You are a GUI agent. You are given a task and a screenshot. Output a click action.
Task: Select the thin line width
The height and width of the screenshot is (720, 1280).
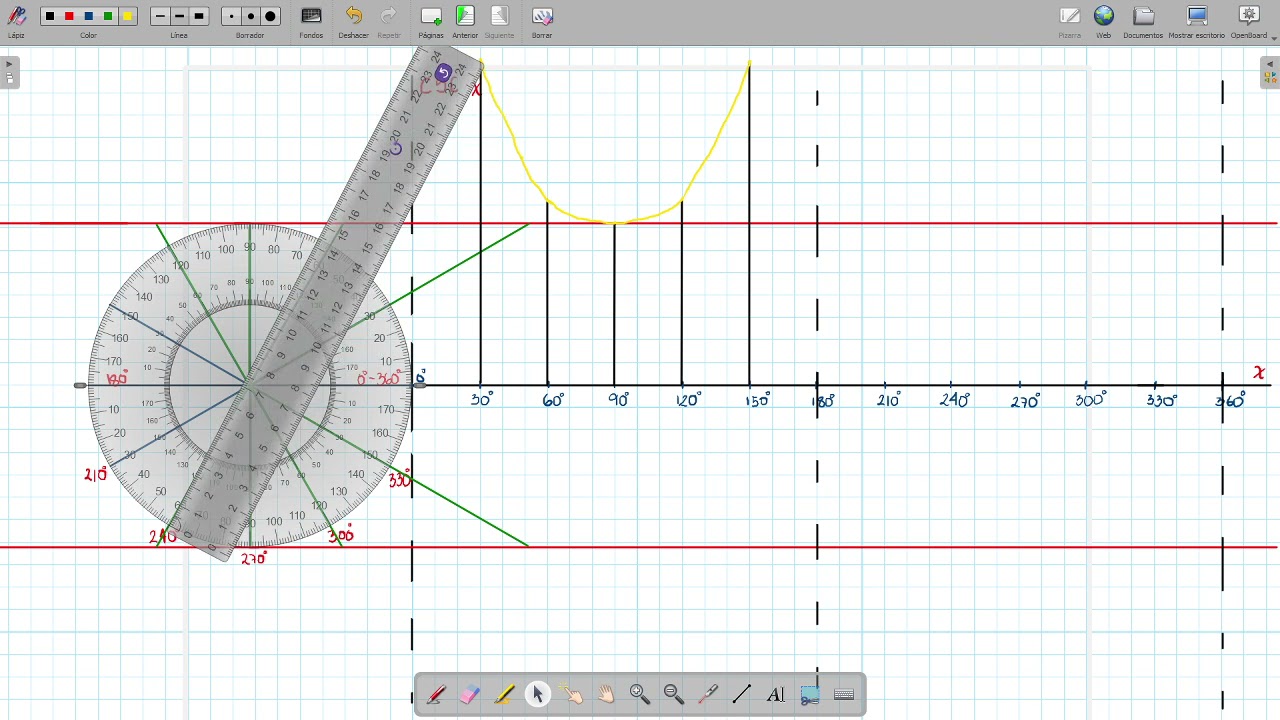click(x=160, y=16)
